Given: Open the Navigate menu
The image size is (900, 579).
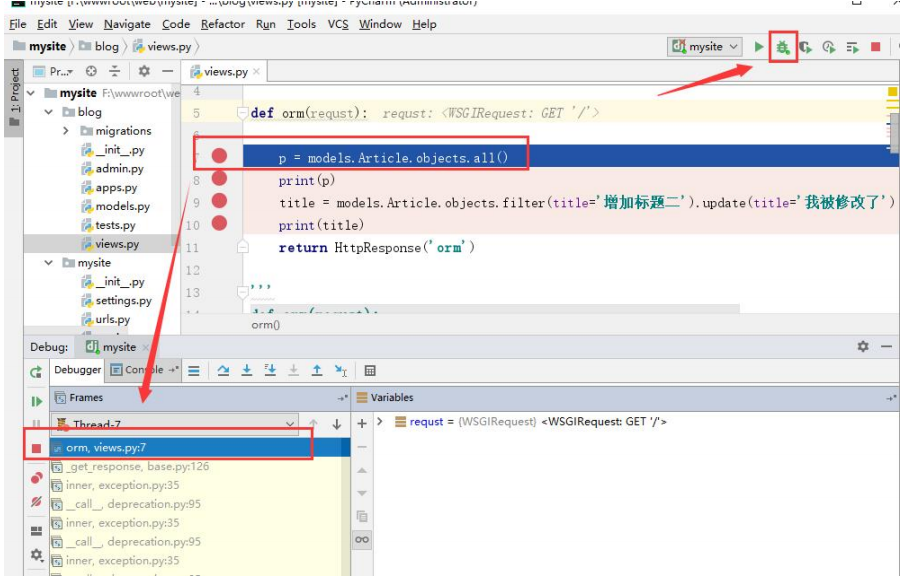Looking at the screenshot, I should (127, 24).
